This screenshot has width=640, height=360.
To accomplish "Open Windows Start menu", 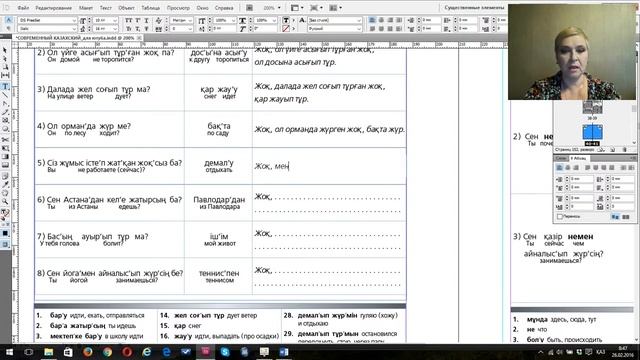I will [9, 352].
